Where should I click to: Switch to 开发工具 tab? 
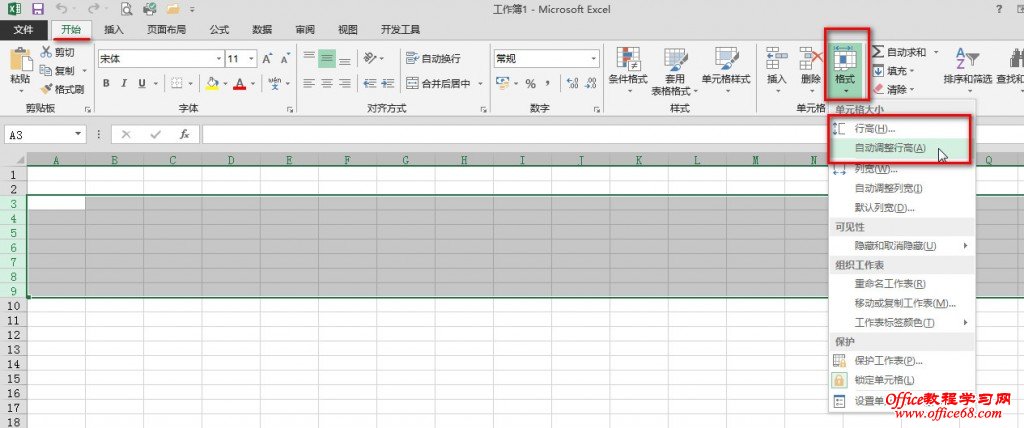tap(400, 29)
